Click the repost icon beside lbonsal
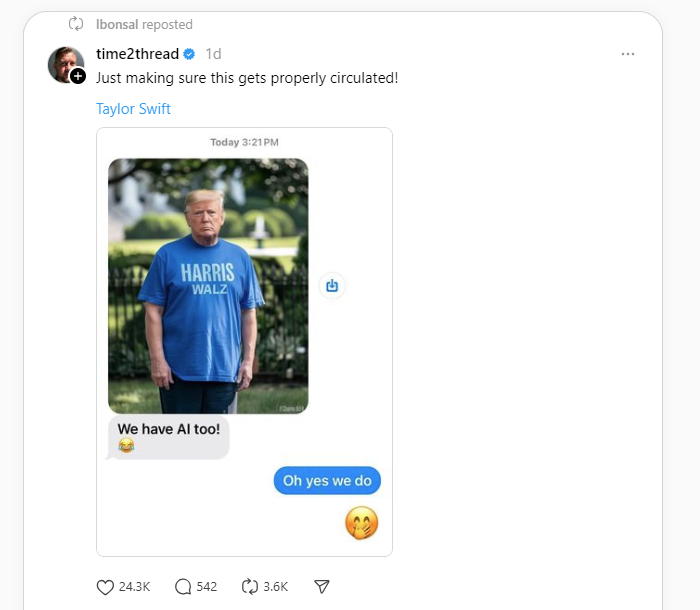 (76, 24)
